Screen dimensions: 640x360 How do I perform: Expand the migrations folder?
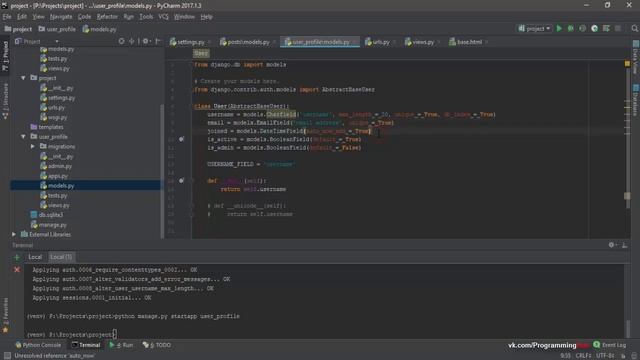(x=33, y=147)
